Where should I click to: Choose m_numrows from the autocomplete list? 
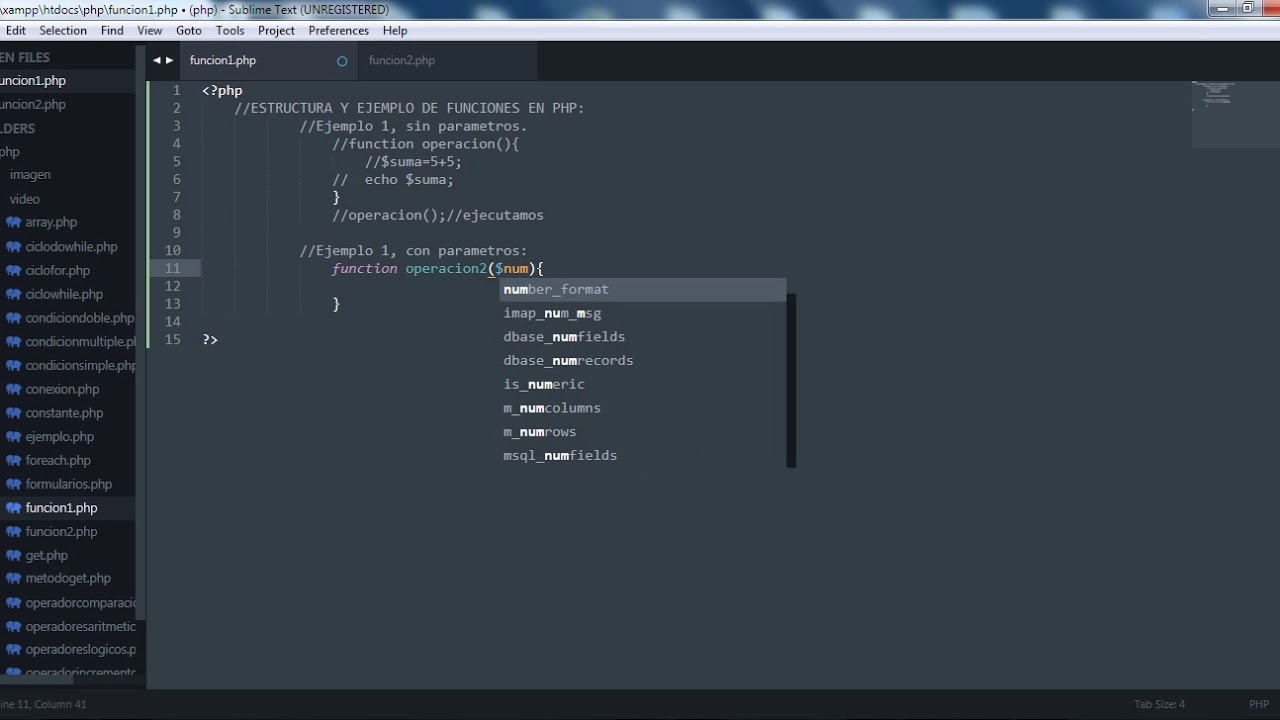(642, 432)
